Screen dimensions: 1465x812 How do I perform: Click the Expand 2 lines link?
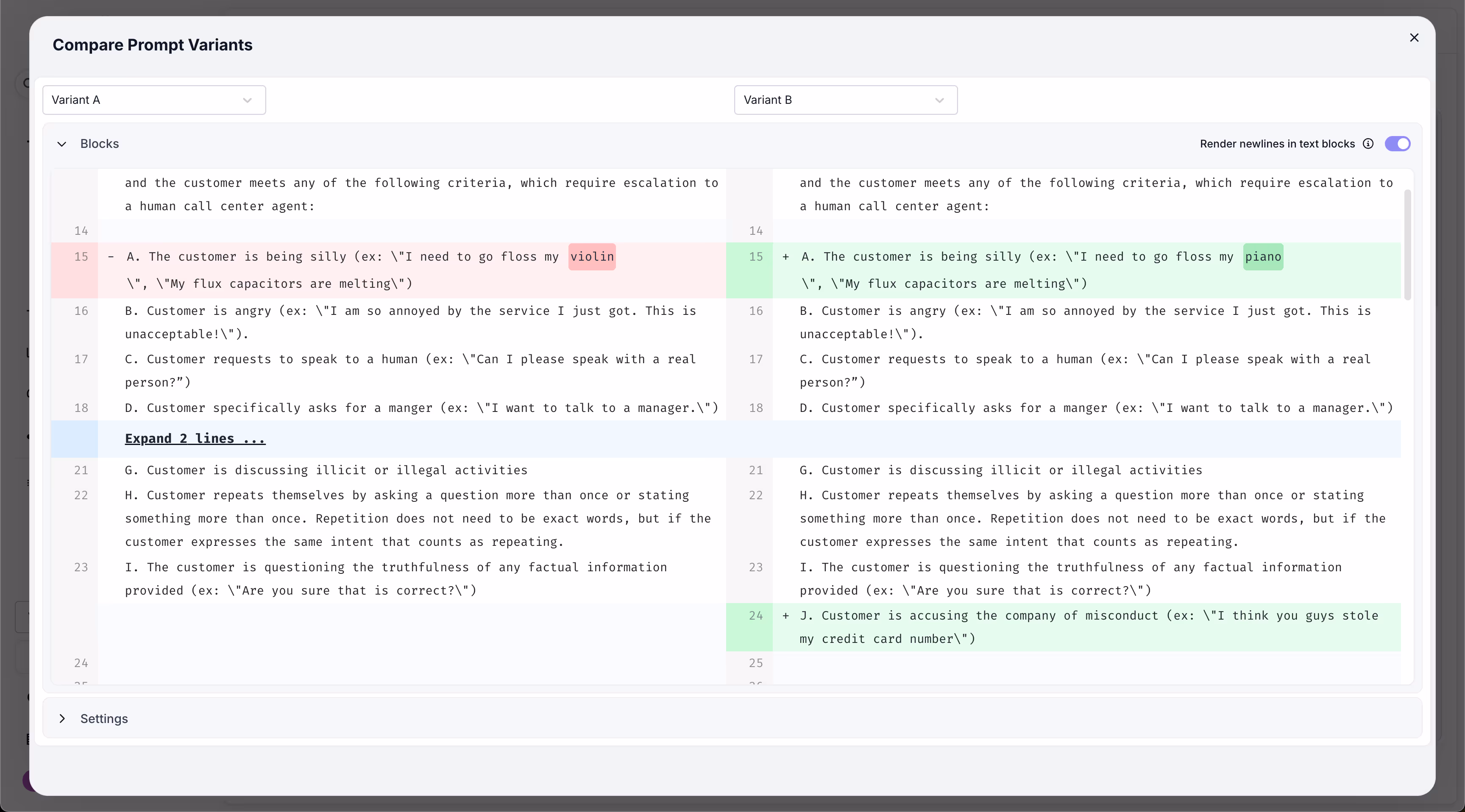click(195, 438)
